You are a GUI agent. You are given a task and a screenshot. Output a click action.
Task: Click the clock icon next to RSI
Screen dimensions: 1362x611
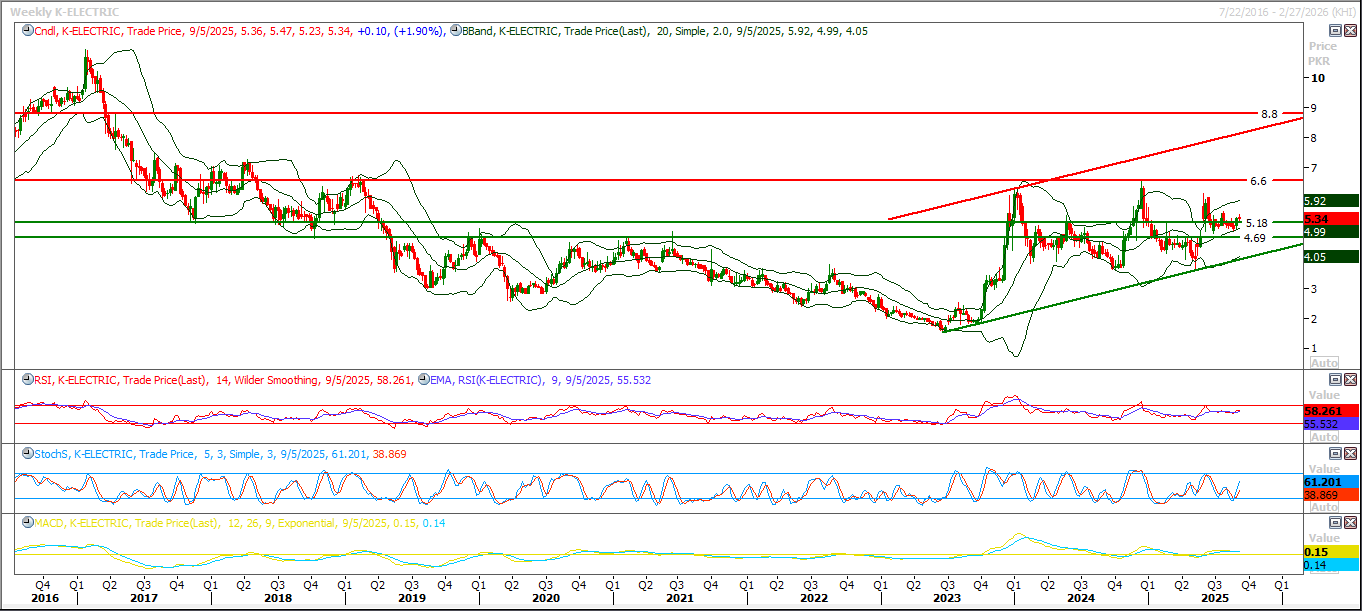pos(26,380)
